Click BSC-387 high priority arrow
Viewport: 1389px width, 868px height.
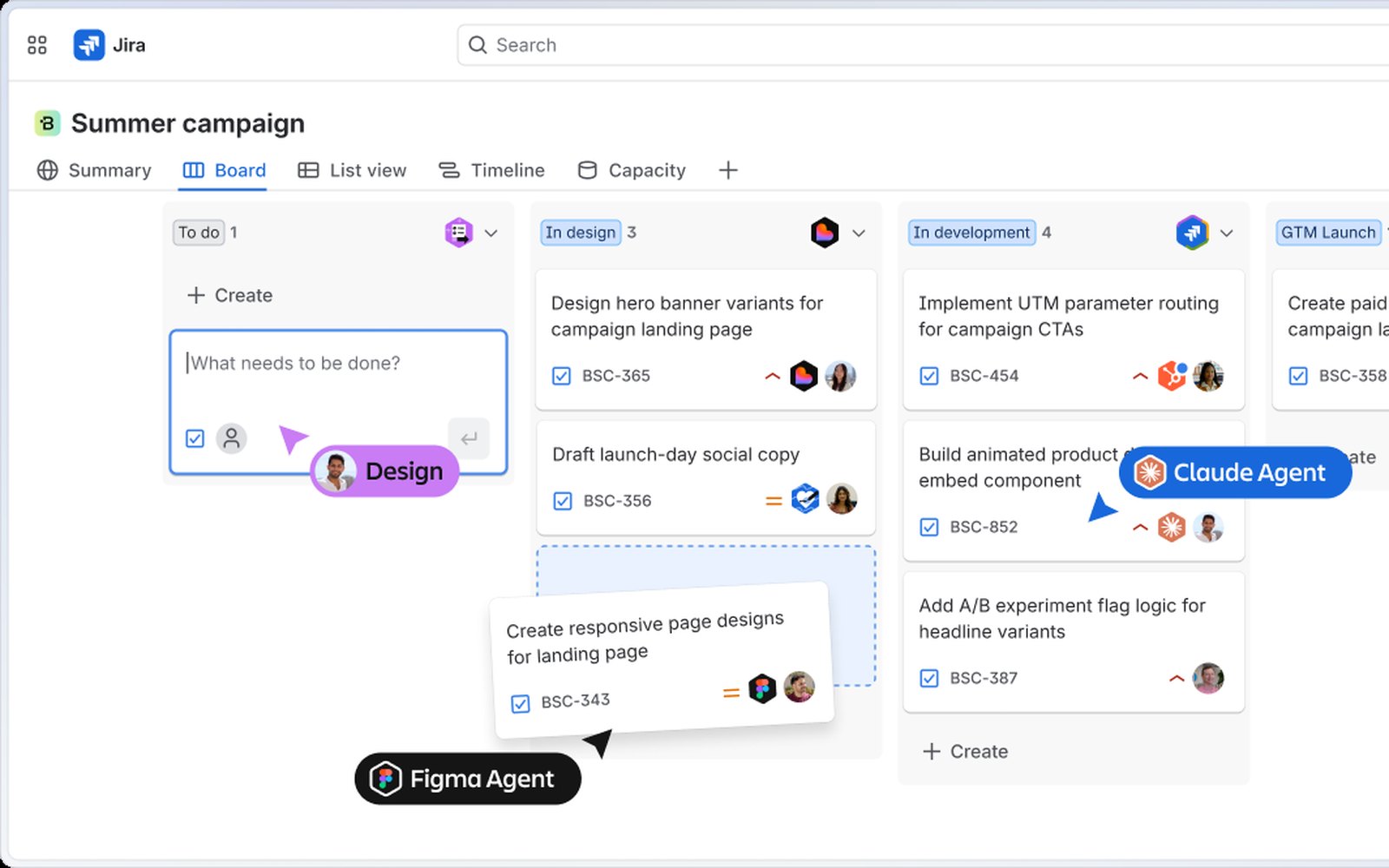(x=1177, y=678)
